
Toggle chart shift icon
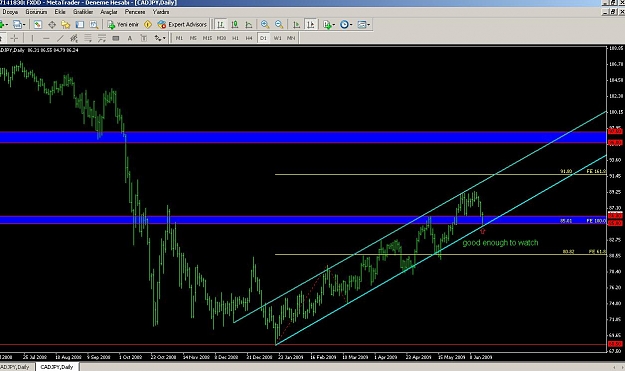[311, 25]
